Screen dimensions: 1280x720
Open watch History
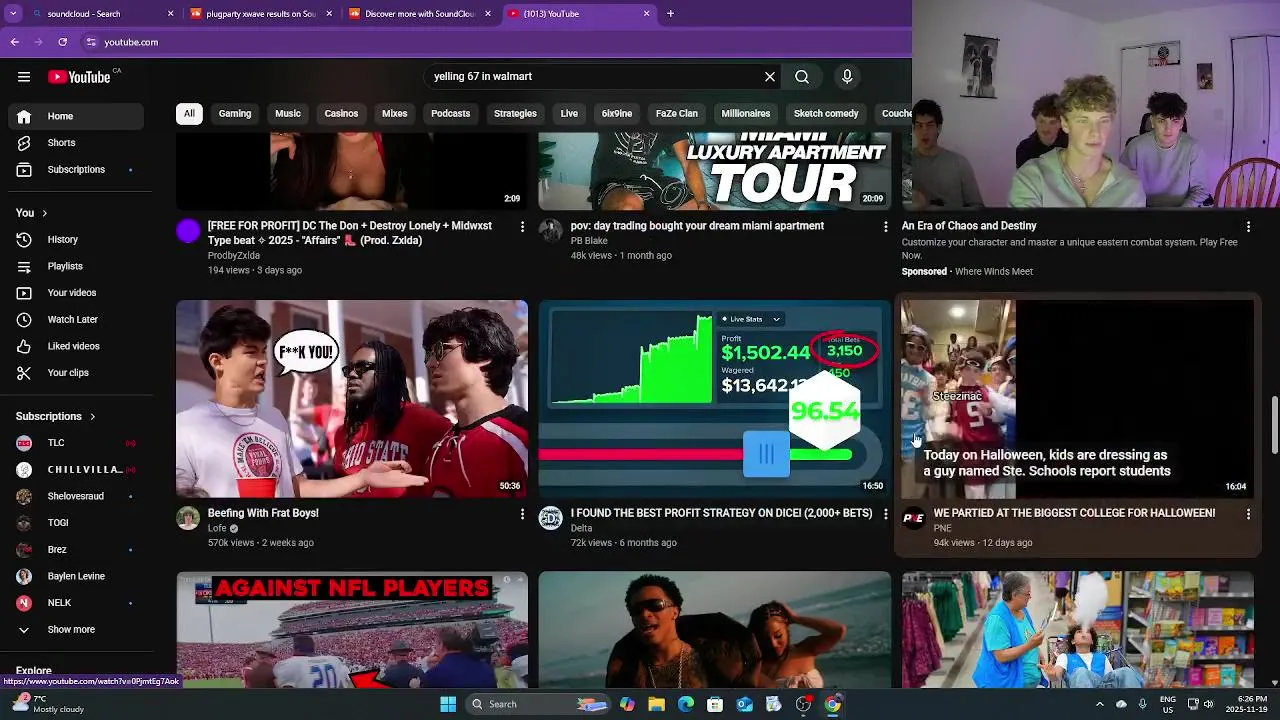pos(76,240)
